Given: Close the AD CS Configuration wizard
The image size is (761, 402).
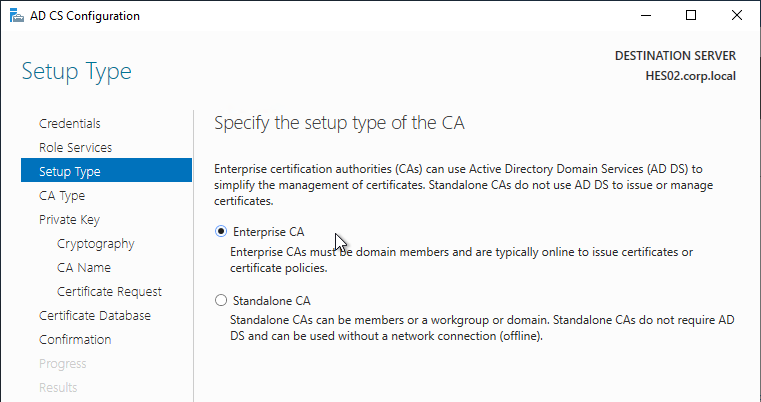Looking at the screenshot, I should pyautogui.click(x=736, y=16).
